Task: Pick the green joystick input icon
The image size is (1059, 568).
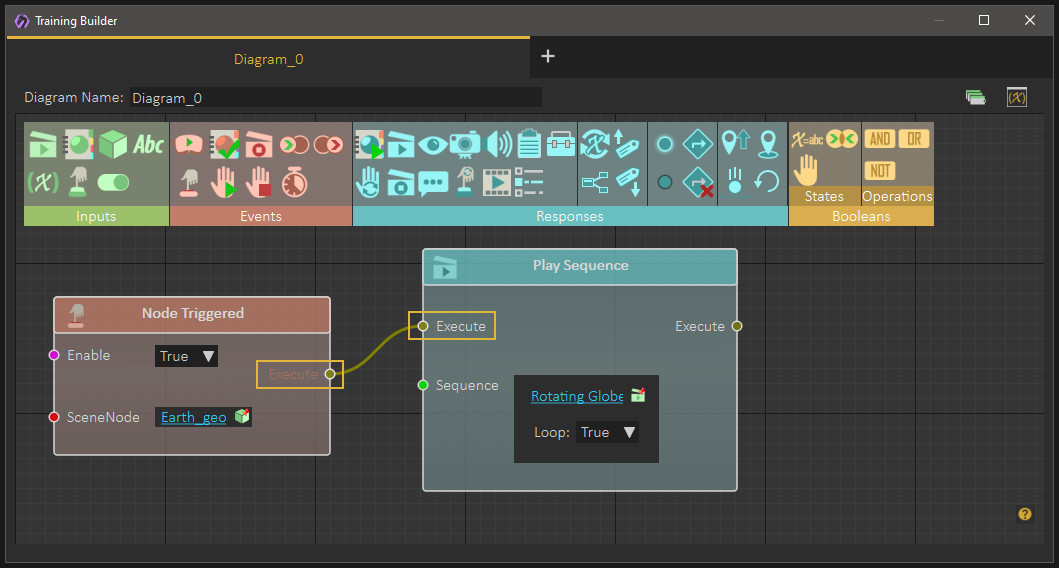Action: click(x=78, y=182)
